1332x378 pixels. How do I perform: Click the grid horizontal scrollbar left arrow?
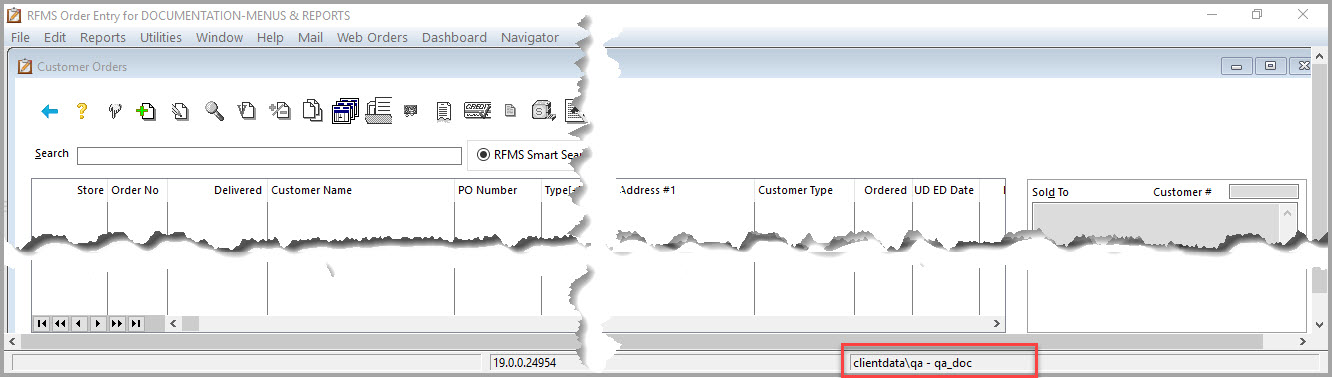pos(174,324)
